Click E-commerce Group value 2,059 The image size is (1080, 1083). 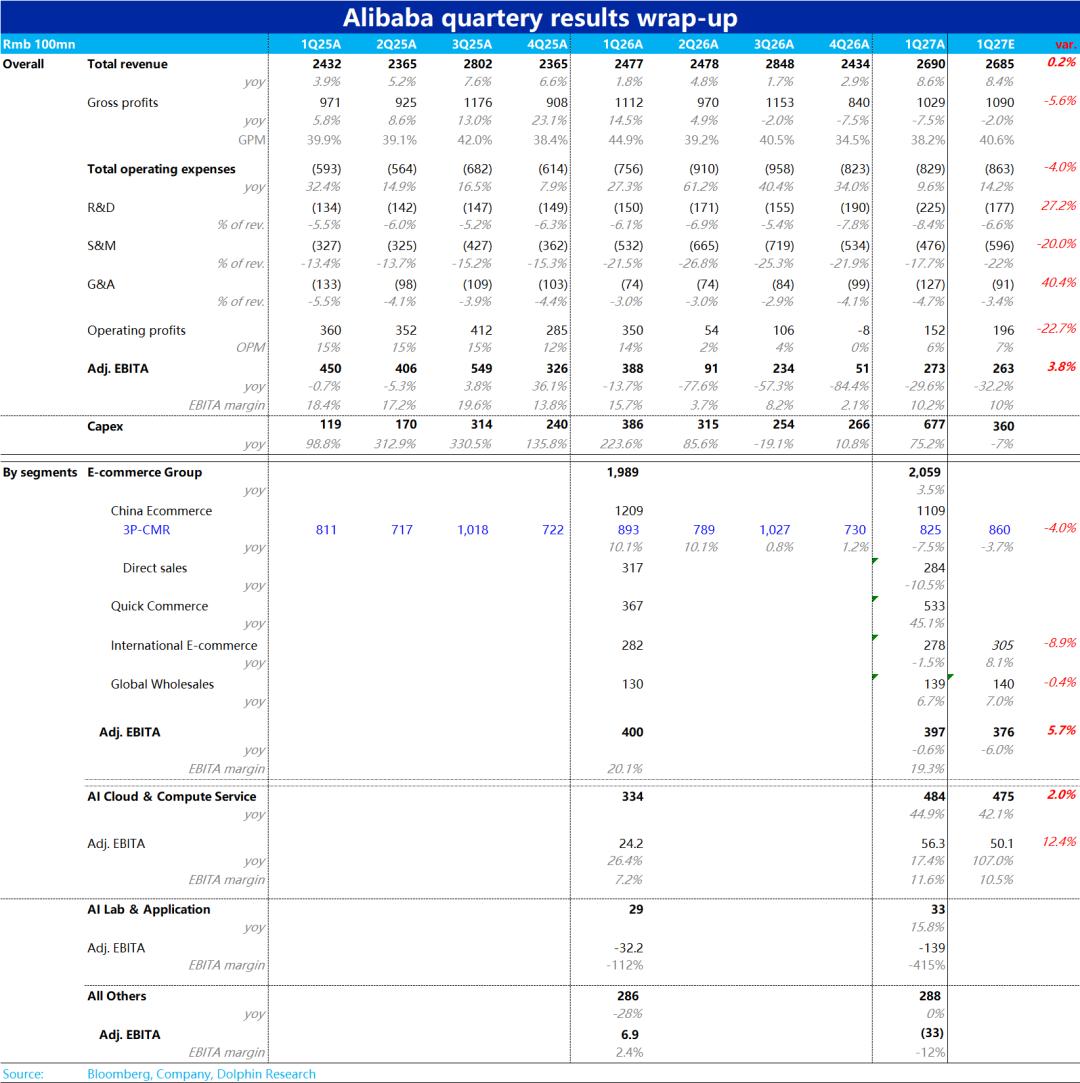click(x=924, y=472)
